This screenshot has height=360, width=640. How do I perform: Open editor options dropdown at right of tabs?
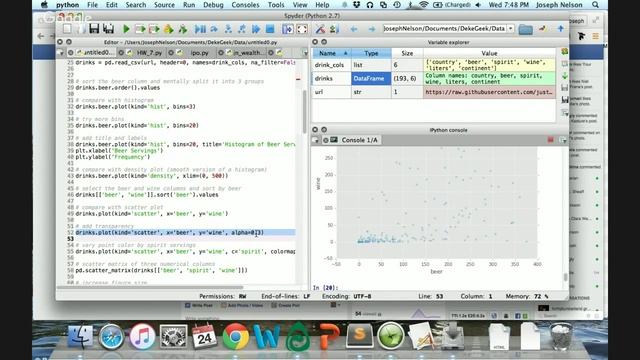click(x=304, y=53)
